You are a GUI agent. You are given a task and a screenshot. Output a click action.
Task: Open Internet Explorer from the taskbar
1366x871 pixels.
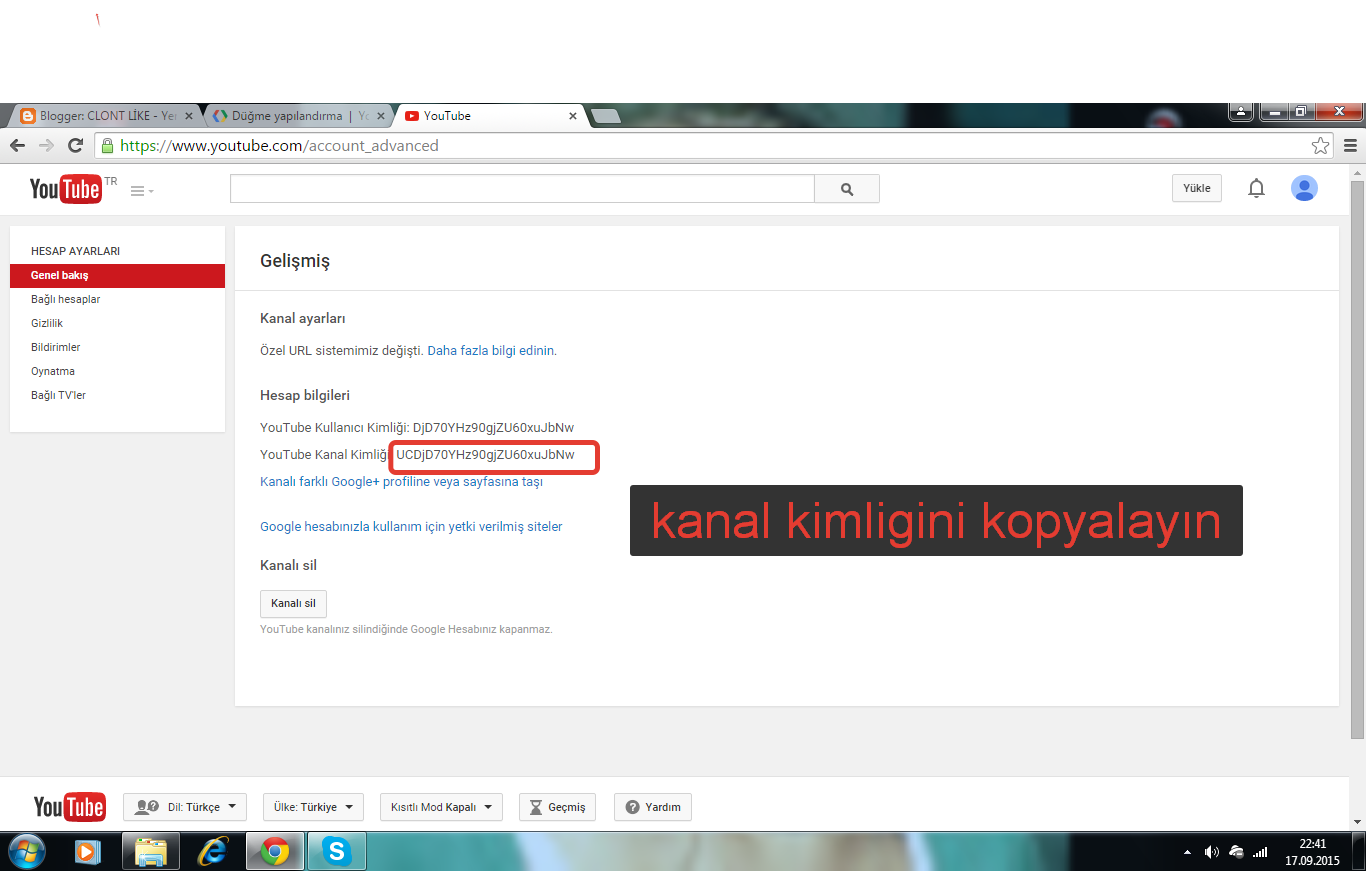tap(212, 851)
